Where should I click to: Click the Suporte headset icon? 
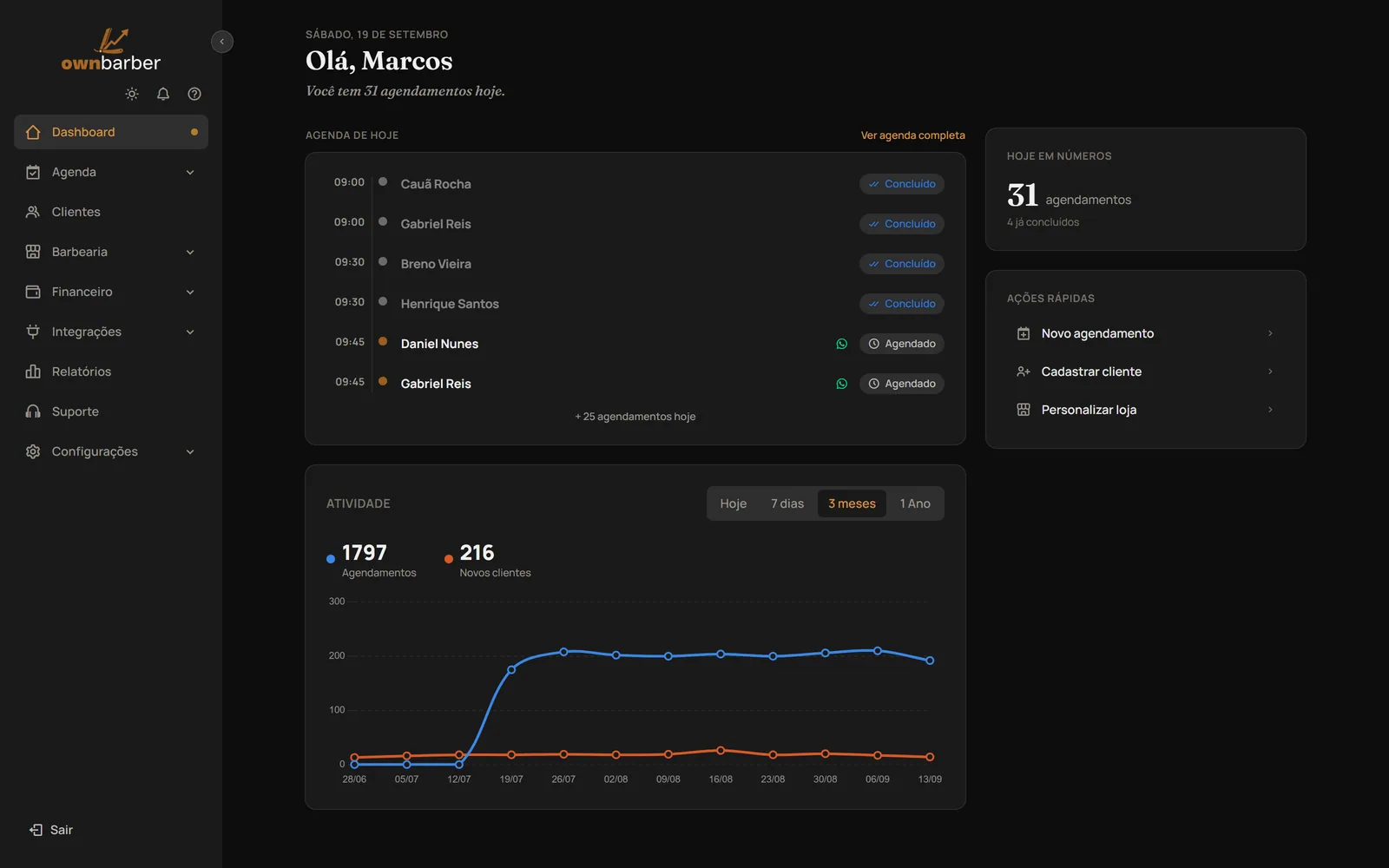[33, 411]
